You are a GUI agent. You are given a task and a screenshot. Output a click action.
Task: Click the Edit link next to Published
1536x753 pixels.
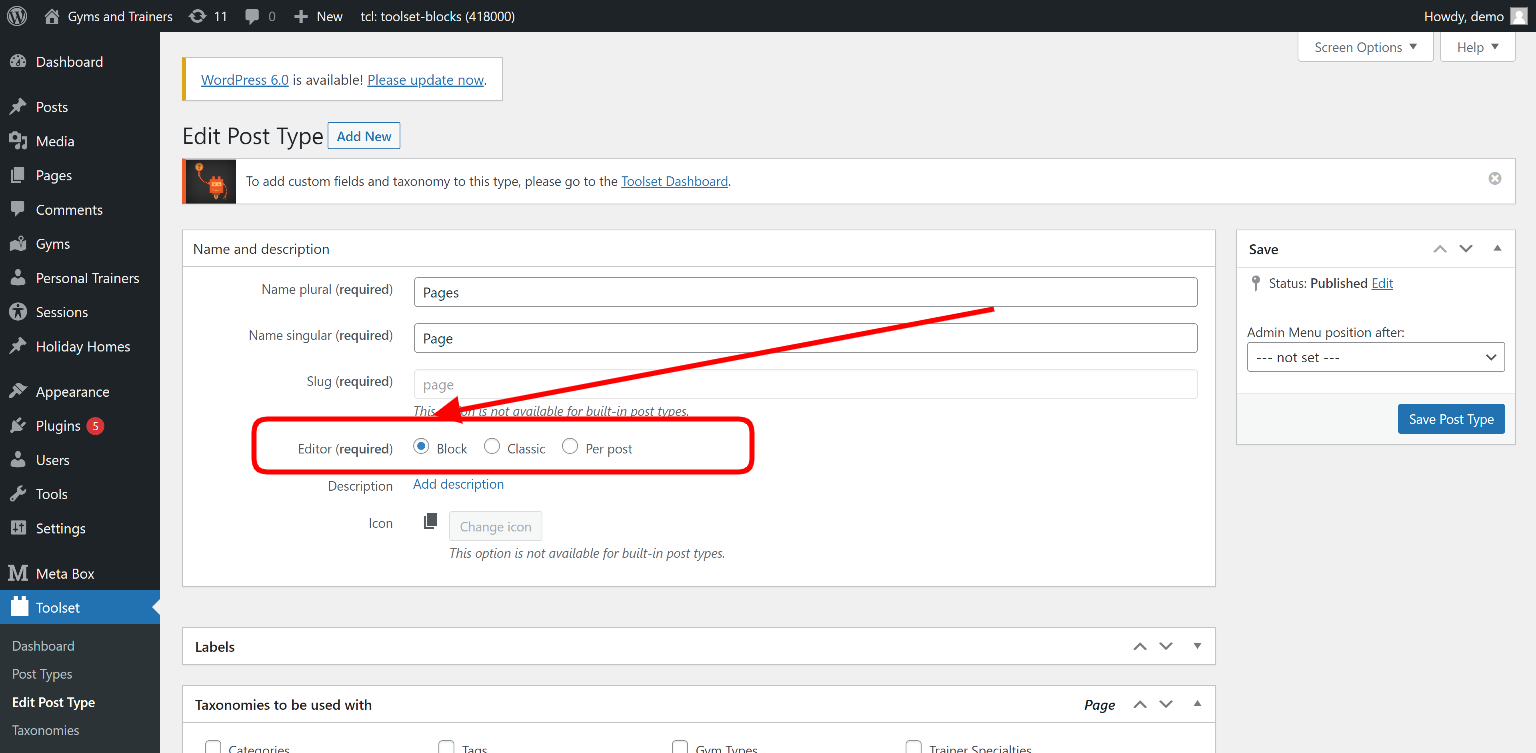click(1382, 283)
